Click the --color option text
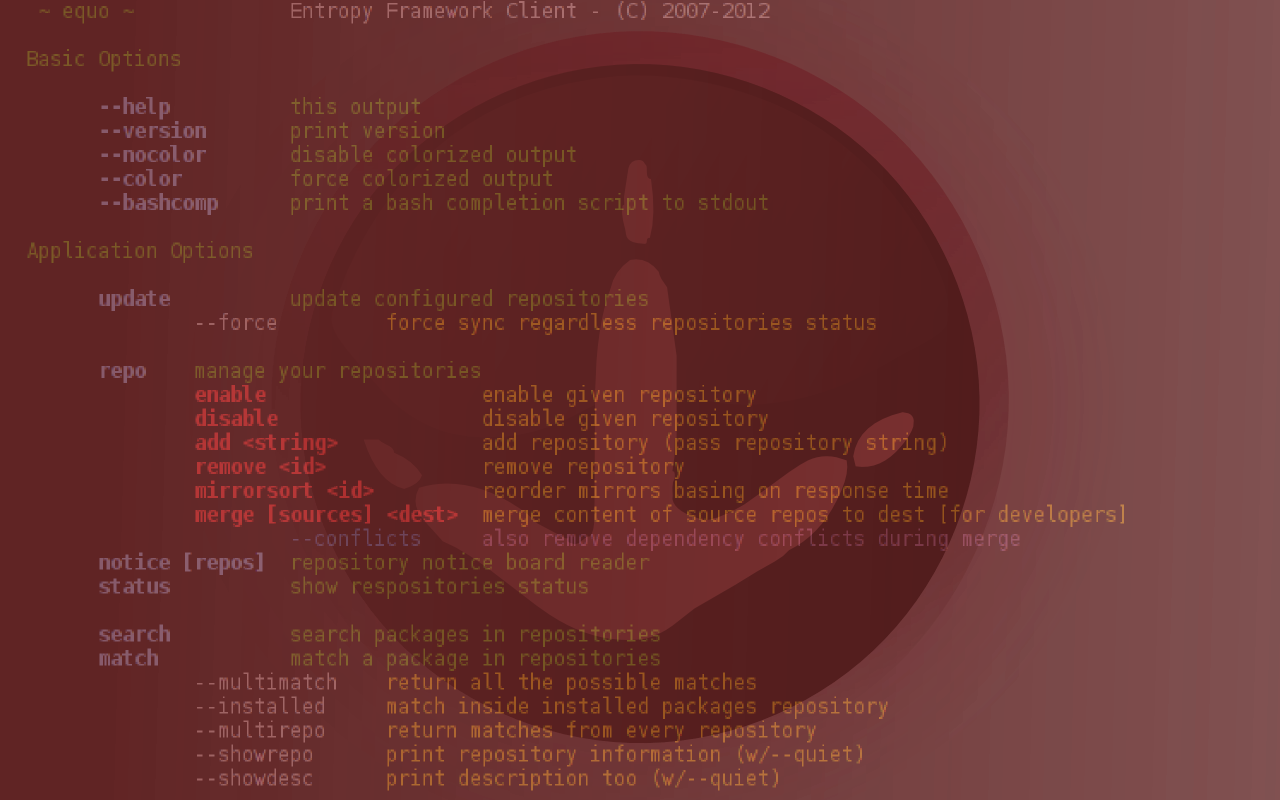 (x=140, y=179)
